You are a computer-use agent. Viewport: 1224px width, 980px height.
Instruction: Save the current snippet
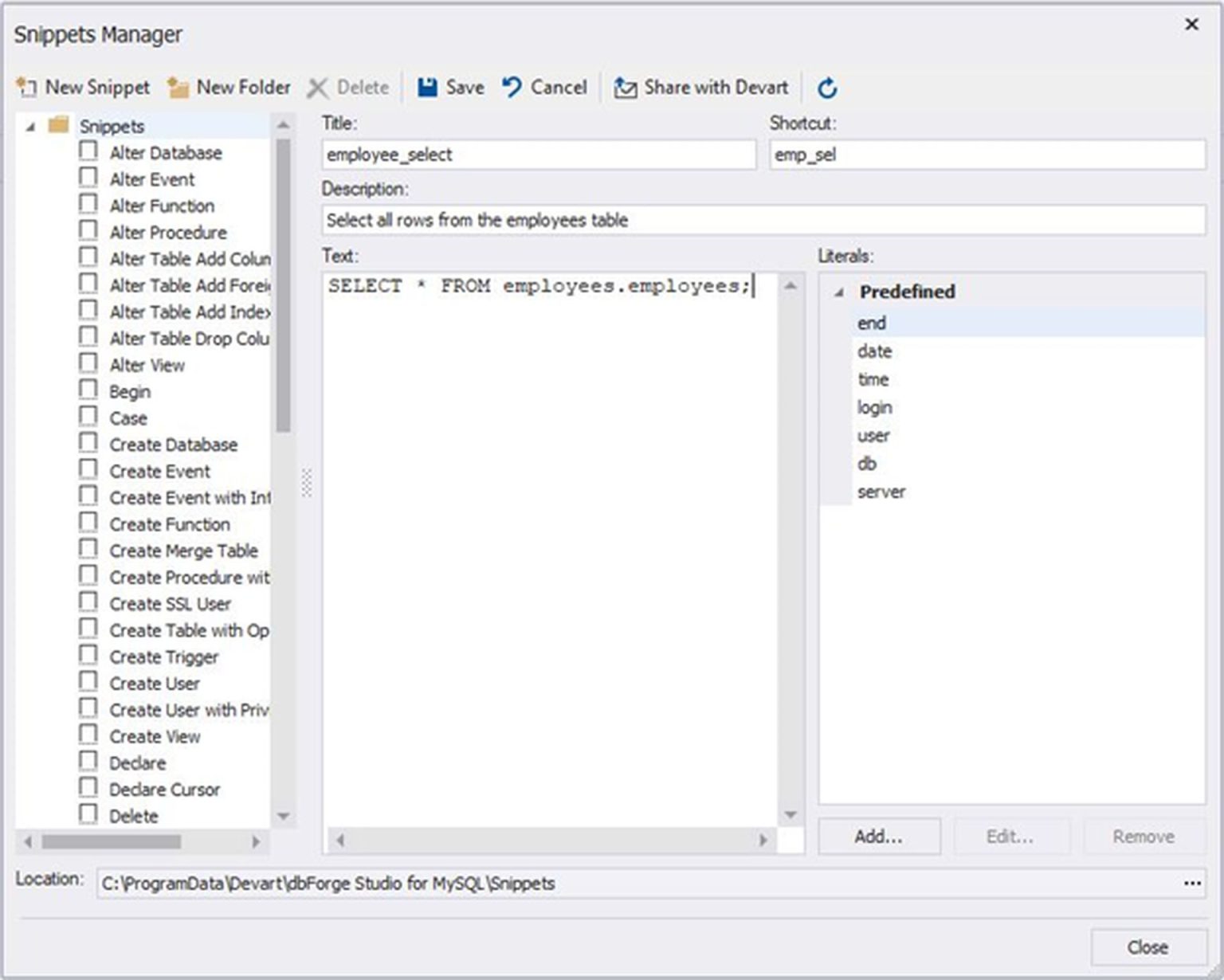tap(450, 88)
